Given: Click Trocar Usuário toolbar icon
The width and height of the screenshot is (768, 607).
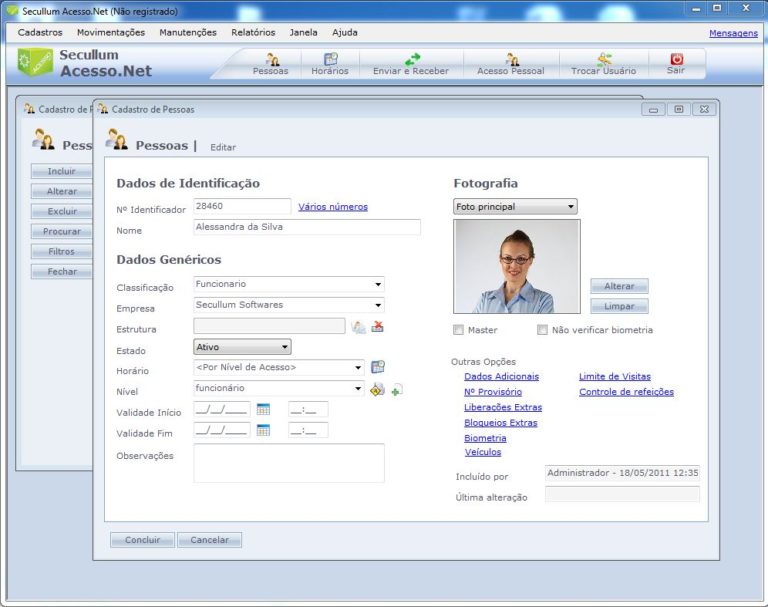Looking at the screenshot, I should (603, 63).
